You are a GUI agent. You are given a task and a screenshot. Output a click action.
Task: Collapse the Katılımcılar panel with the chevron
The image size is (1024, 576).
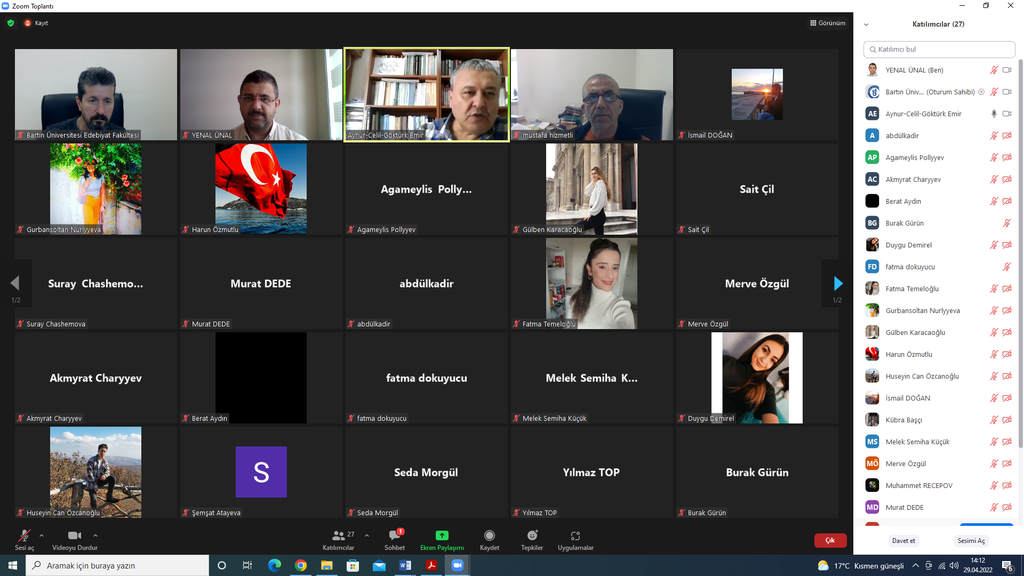(x=866, y=25)
